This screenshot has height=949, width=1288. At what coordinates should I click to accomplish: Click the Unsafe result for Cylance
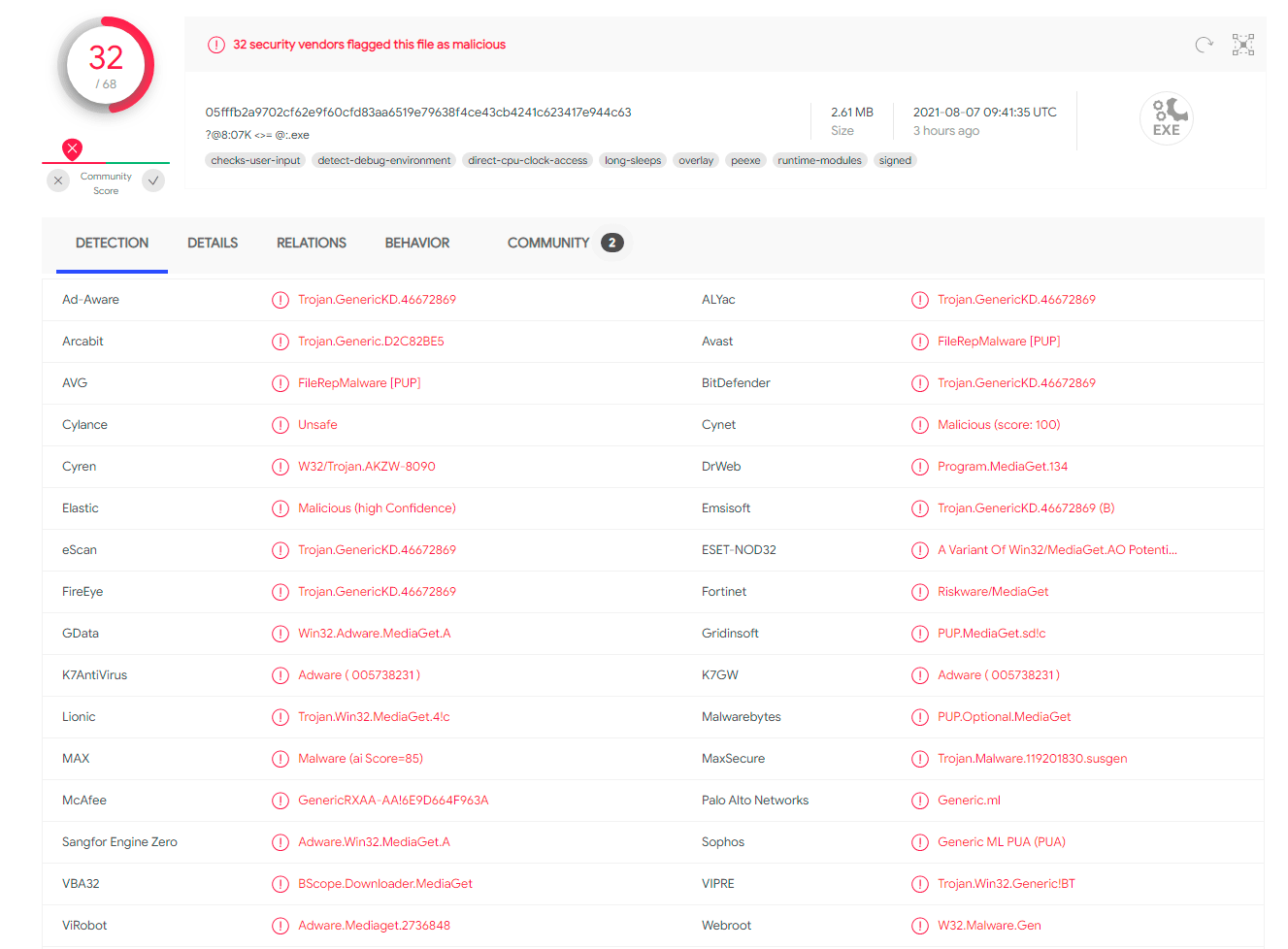click(x=317, y=425)
